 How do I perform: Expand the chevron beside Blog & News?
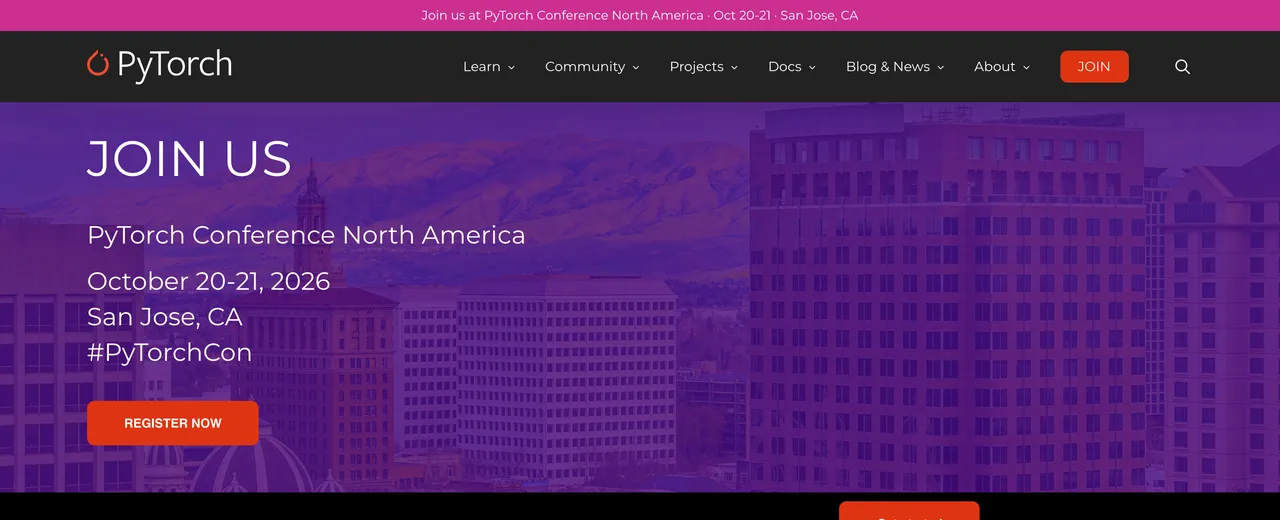pyautogui.click(x=940, y=67)
